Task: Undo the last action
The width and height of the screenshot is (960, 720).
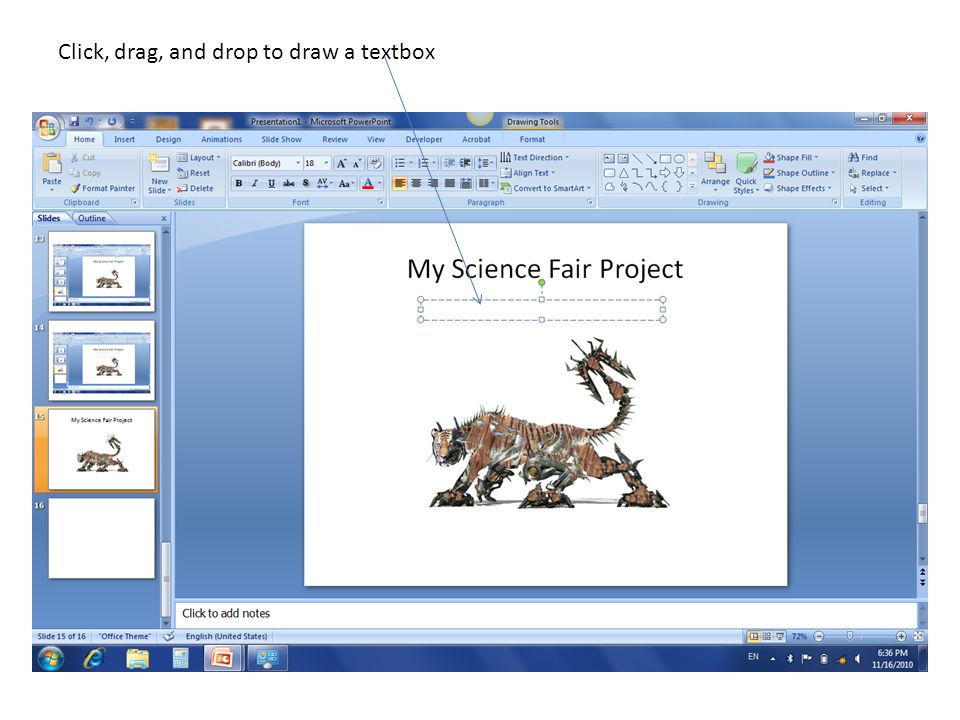Action: tap(89, 121)
